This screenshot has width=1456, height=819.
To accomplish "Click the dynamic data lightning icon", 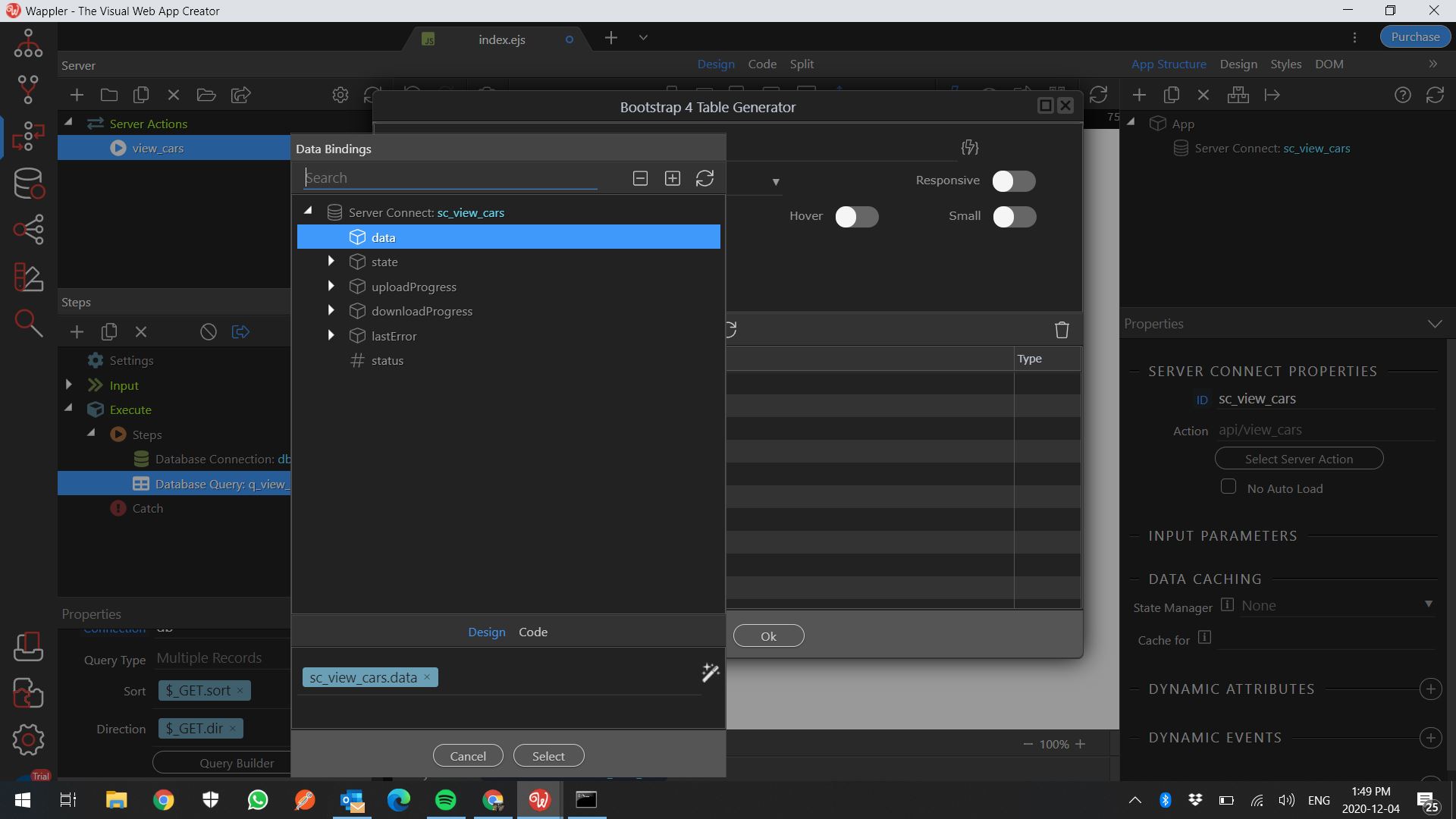I will click(969, 147).
